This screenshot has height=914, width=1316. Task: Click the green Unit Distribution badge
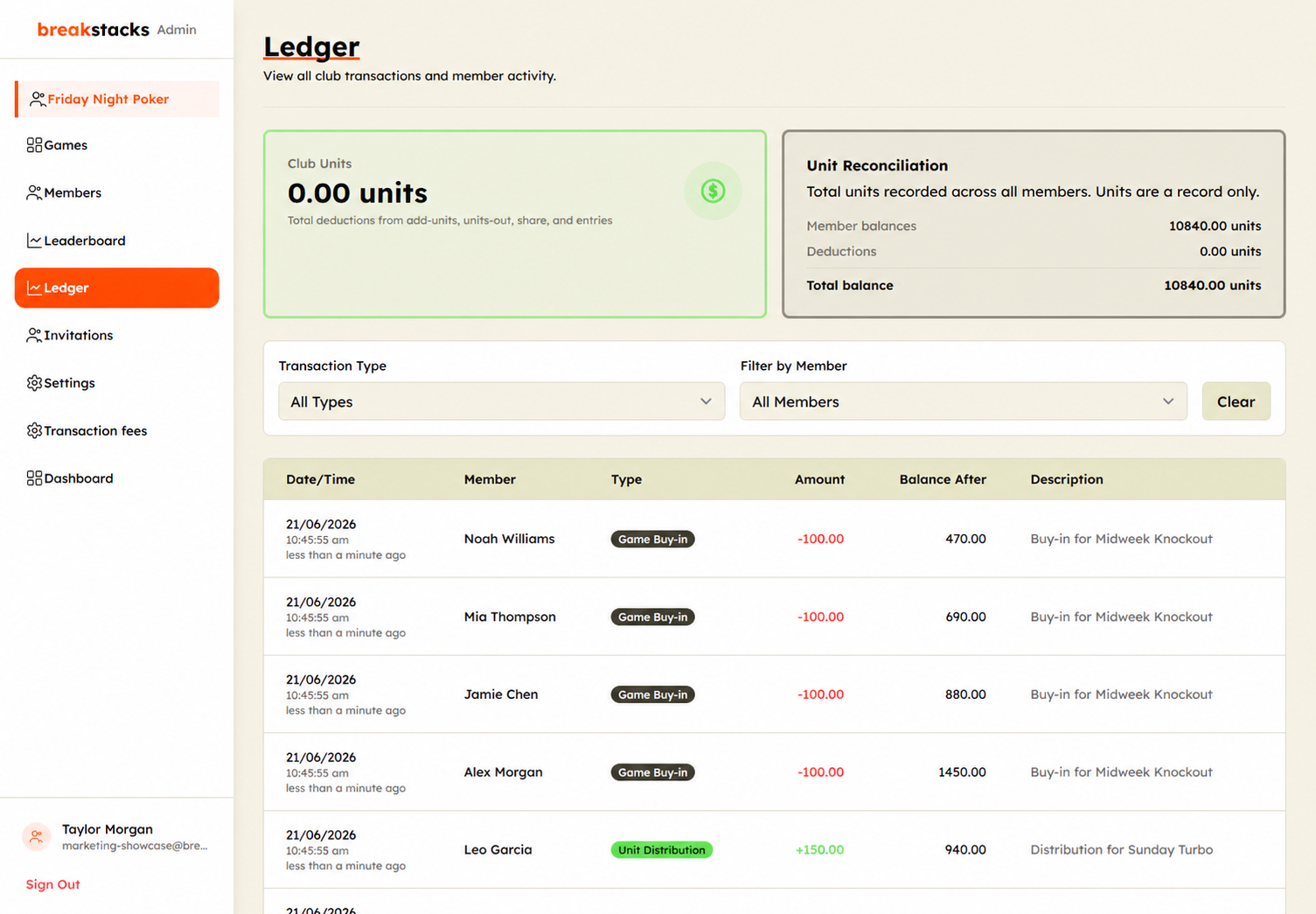pos(661,849)
